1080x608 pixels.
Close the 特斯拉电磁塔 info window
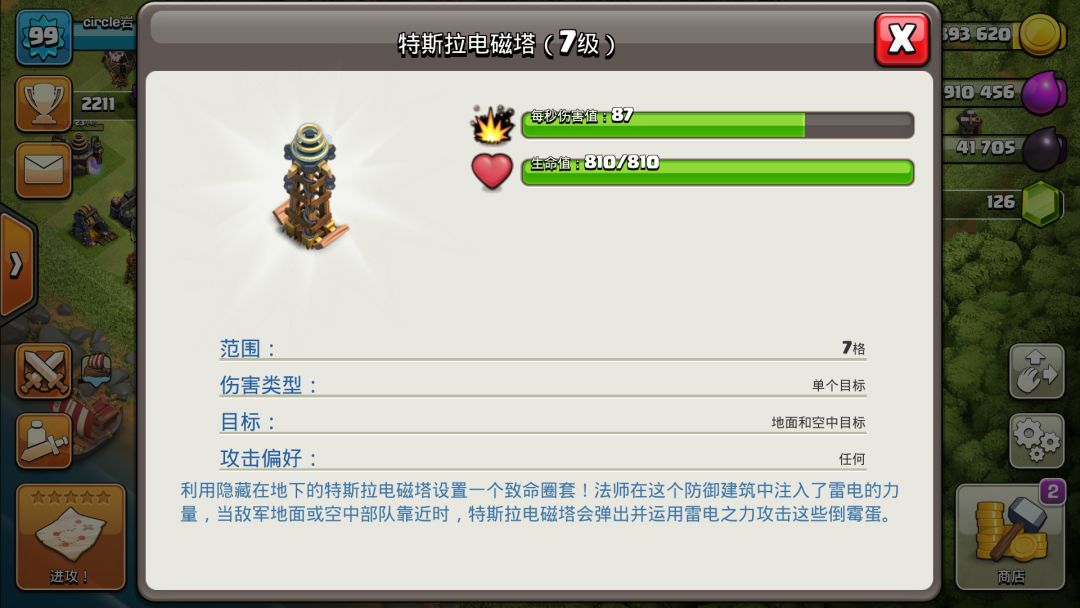[902, 39]
